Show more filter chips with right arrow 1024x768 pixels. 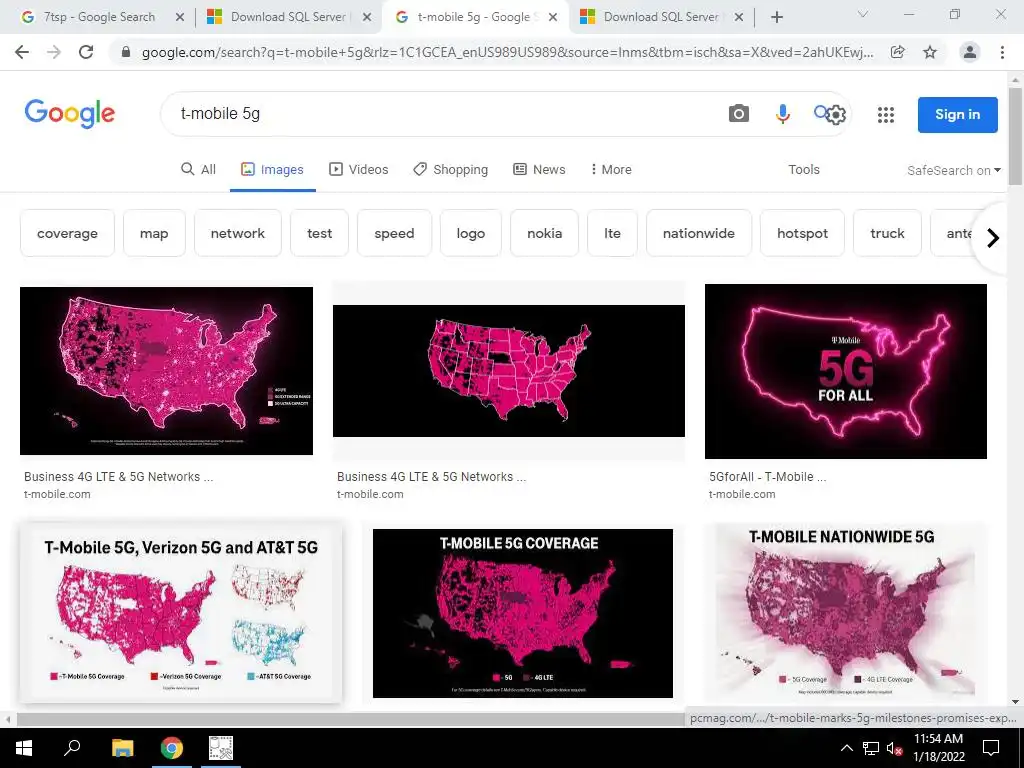click(x=993, y=238)
